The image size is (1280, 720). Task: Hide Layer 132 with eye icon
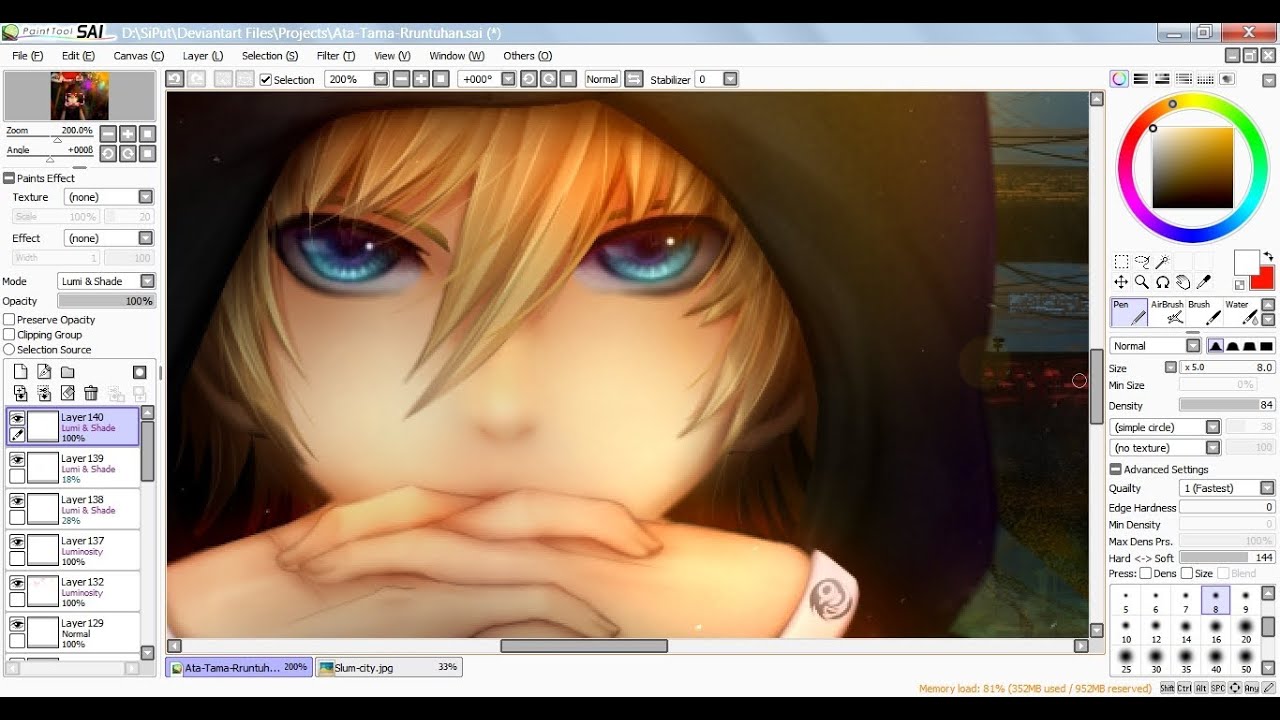point(17,582)
